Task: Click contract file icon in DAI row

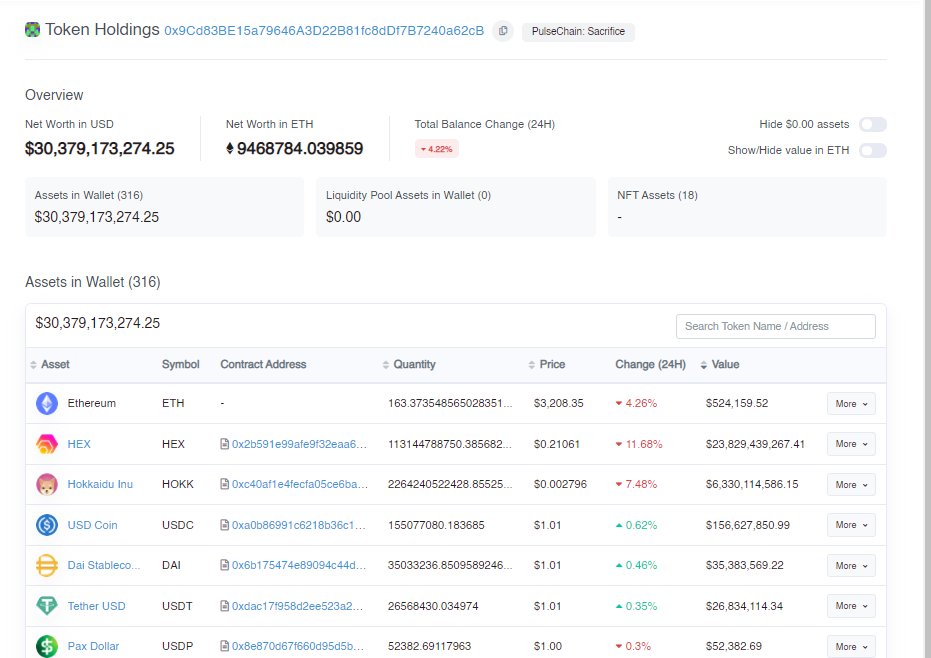Action: click(x=224, y=565)
